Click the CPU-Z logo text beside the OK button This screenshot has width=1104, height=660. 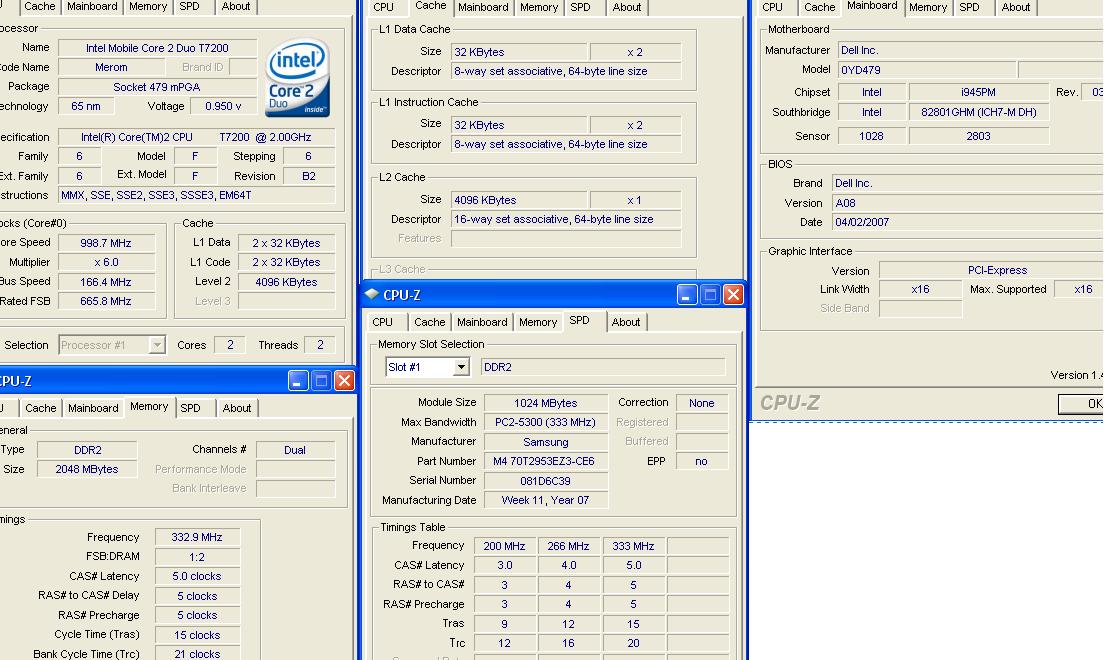790,403
